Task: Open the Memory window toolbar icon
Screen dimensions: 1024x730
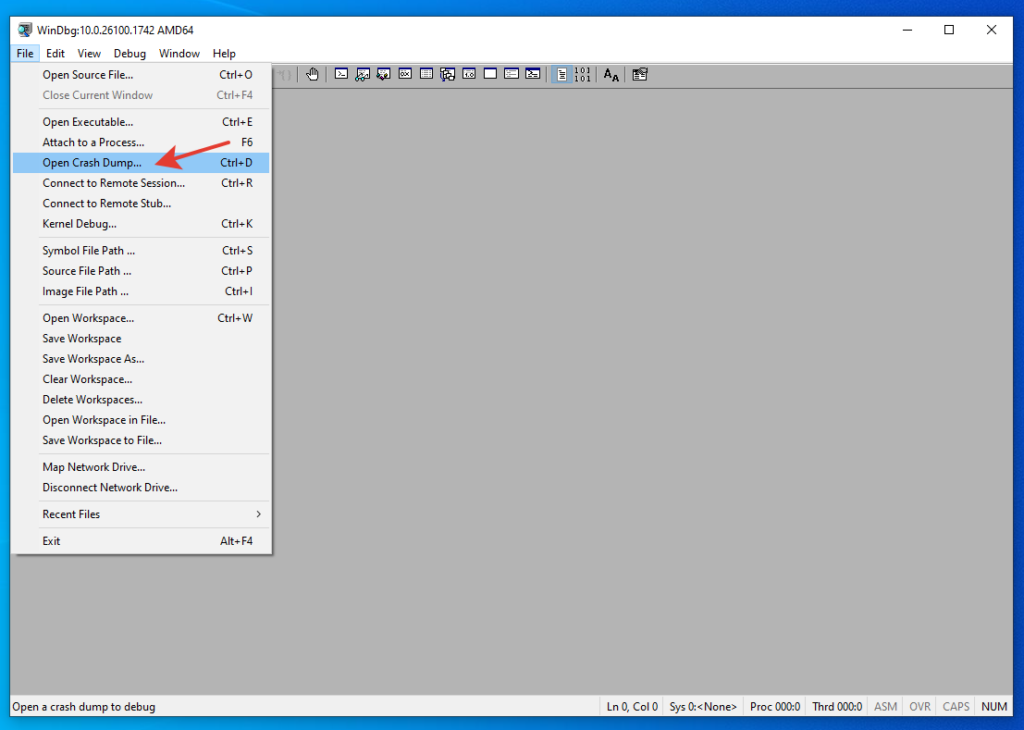Action: coord(426,74)
